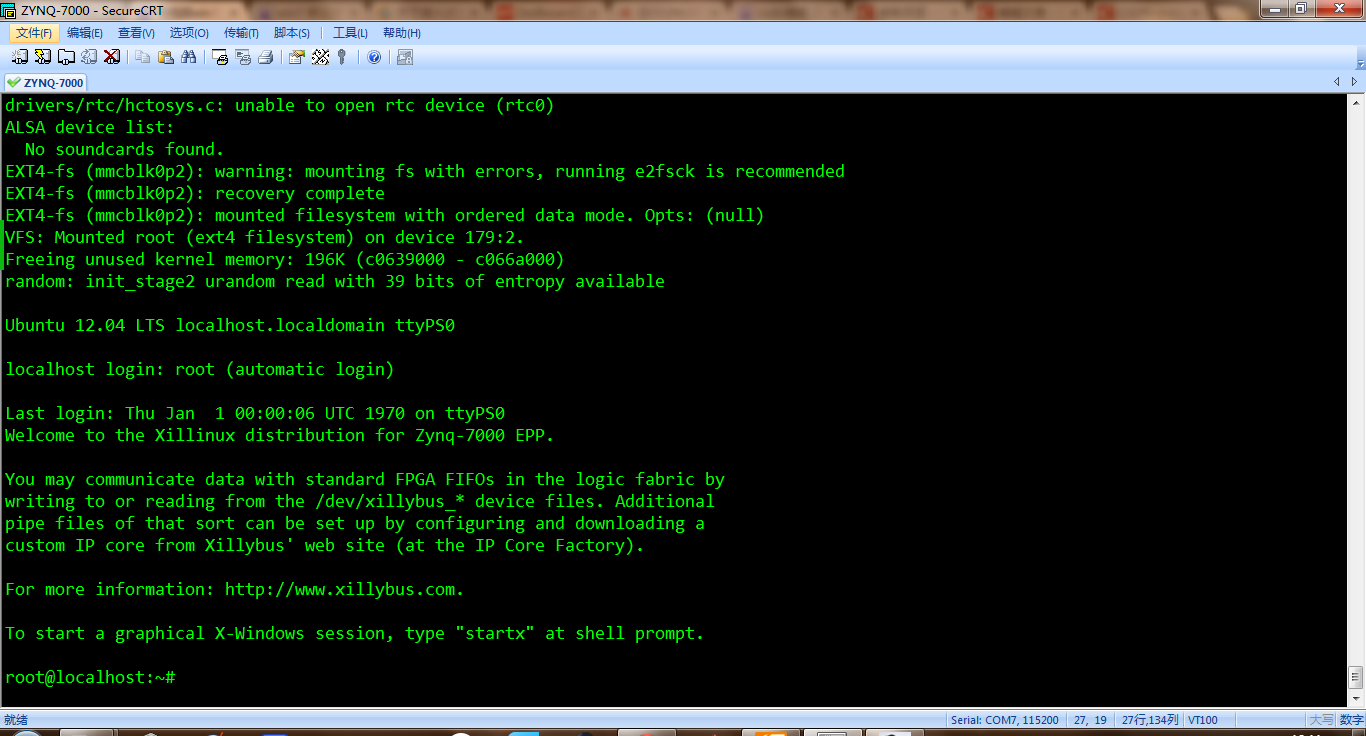1366x736 pixels.
Task: Click the terminal vertical scrollbar thumb
Action: (1356, 677)
